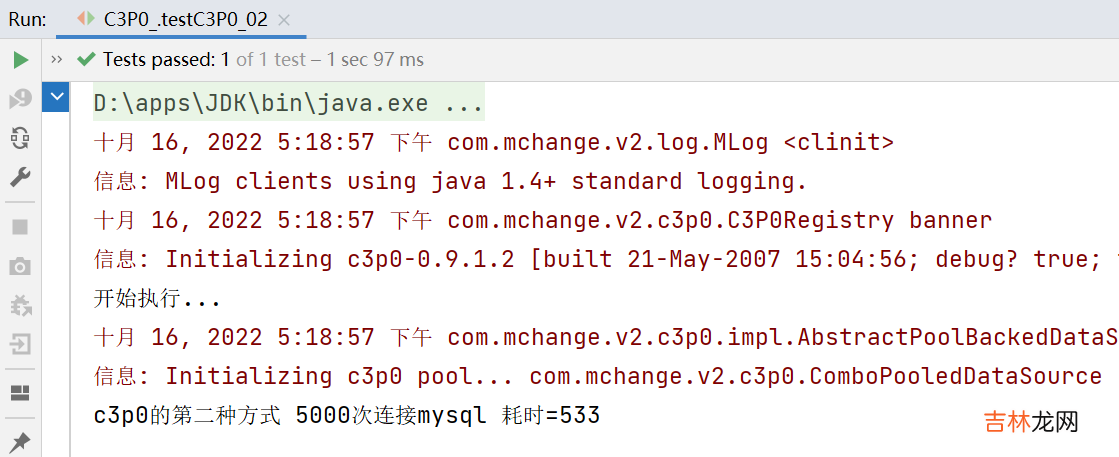Click the console line with 耗时=533
The image size is (1119, 457).
pos(346,415)
